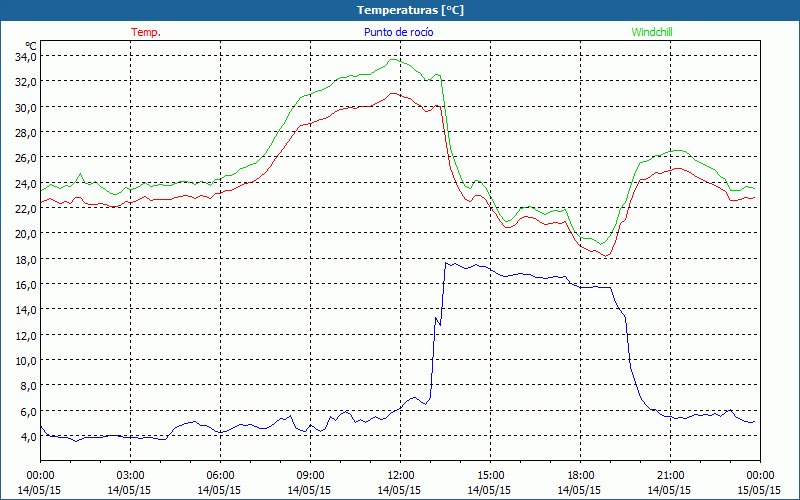Viewport: 800px width, 500px height.
Task: Select the red Temp. legend label
Action: tap(146, 32)
